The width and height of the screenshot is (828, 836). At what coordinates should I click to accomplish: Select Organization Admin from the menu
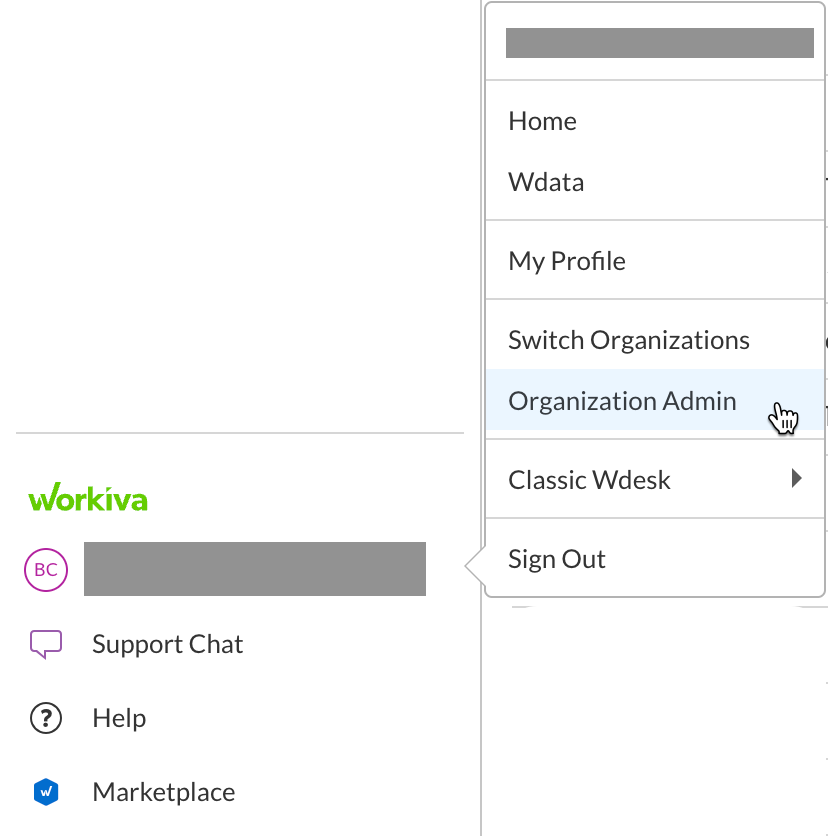622,400
